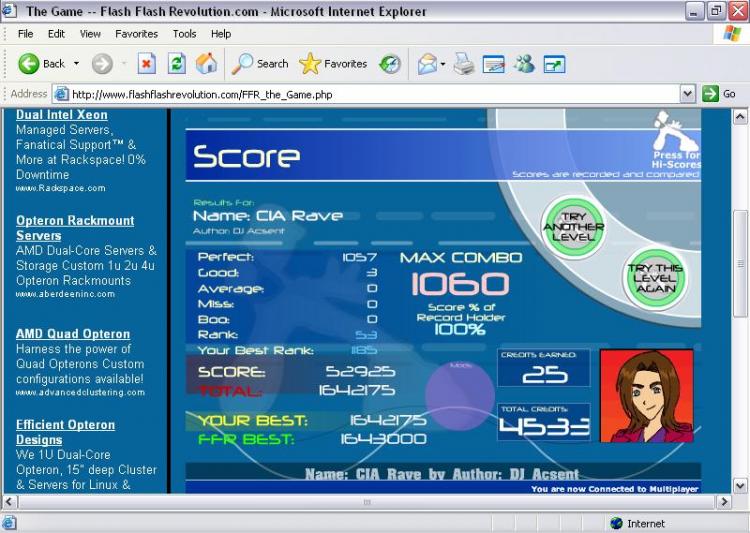Click vertical scrollbar up arrow
This screenshot has width=750, height=533.
(x=739, y=116)
